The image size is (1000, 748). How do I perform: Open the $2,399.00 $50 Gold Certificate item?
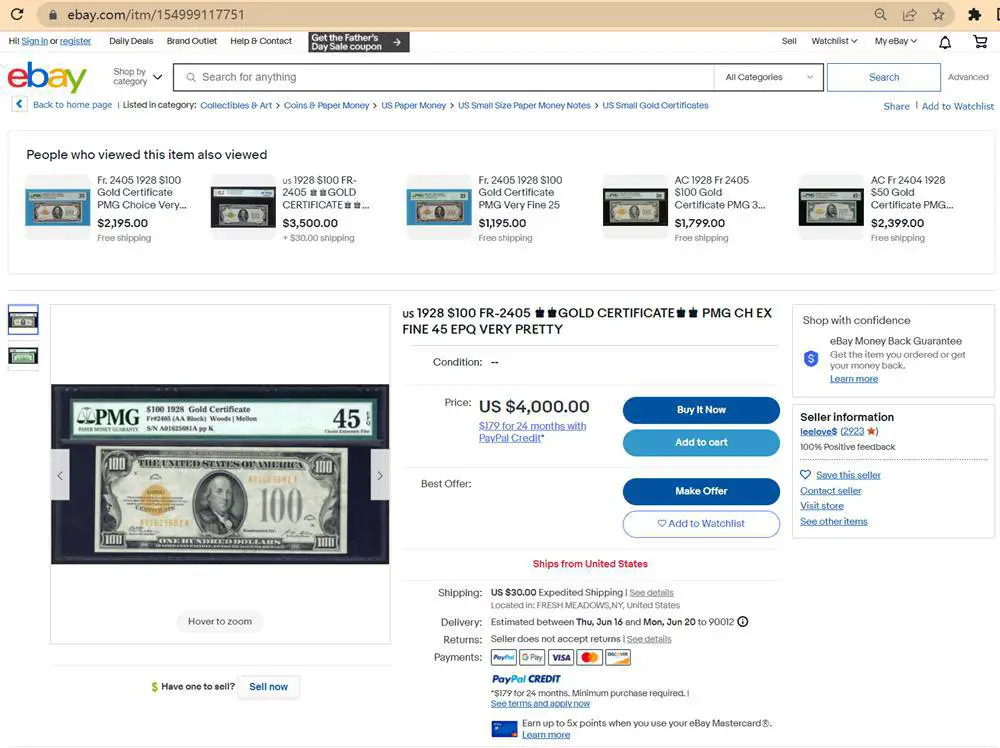tap(876, 209)
